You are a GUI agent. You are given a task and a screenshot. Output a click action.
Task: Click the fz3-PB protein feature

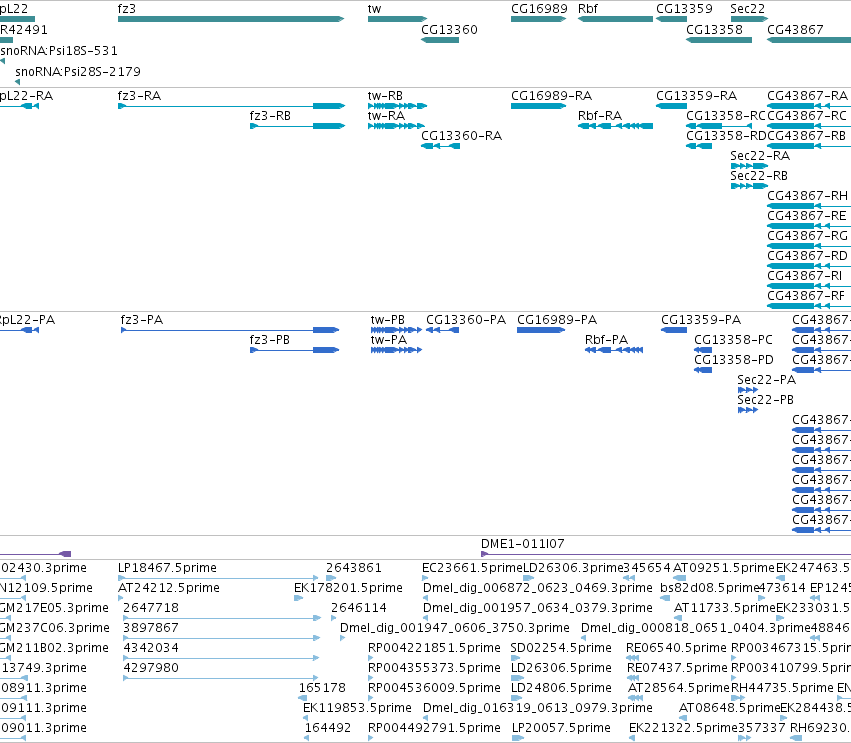click(295, 350)
